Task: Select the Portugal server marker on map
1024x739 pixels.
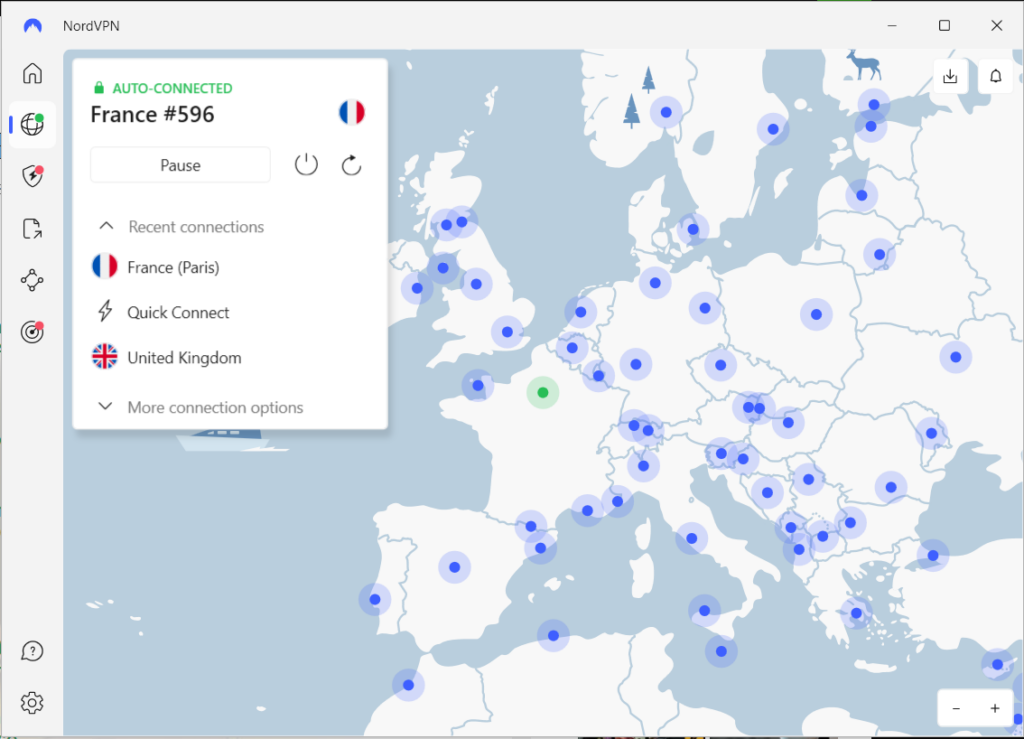Action: 375,599
